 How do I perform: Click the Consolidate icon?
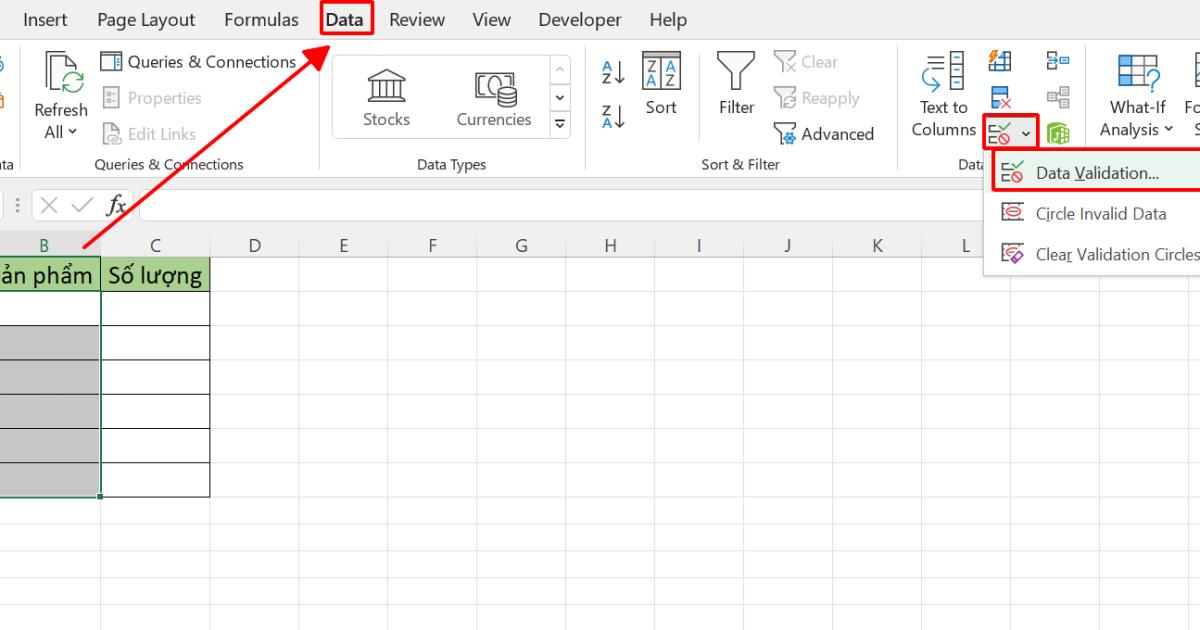coord(1058,61)
